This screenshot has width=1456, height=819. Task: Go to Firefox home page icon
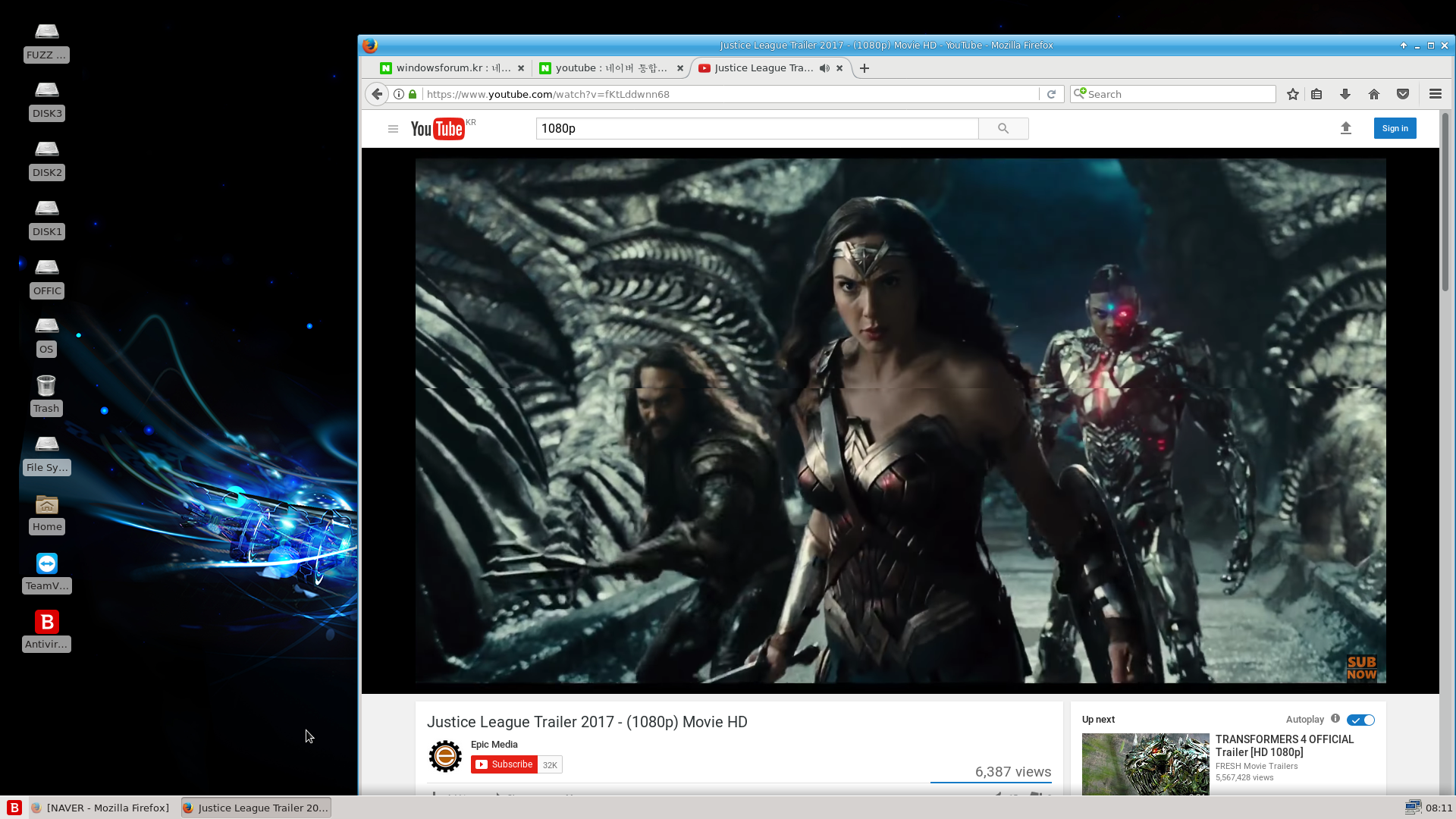click(1374, 94)
